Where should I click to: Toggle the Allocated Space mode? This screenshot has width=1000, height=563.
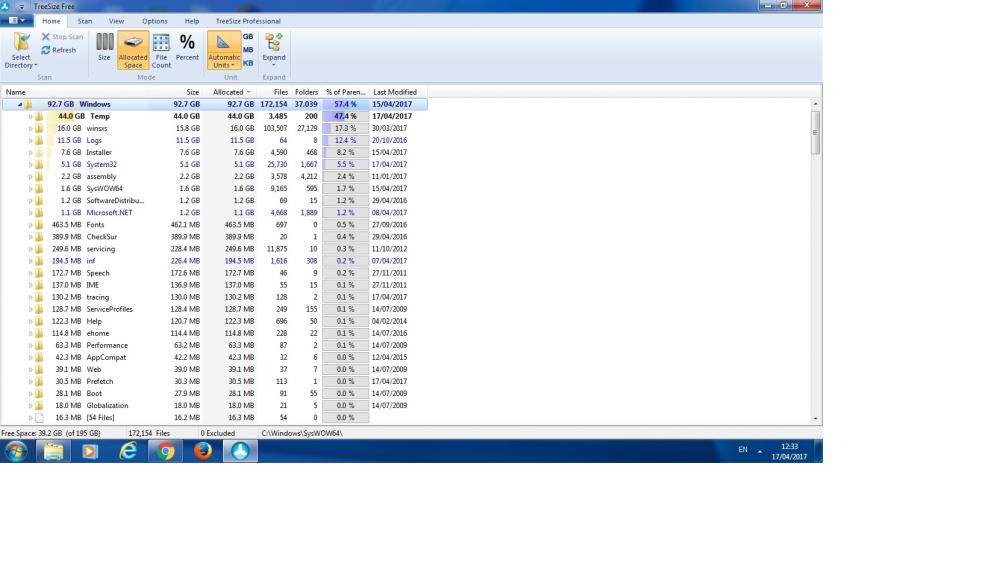click(x=133, y=50)
